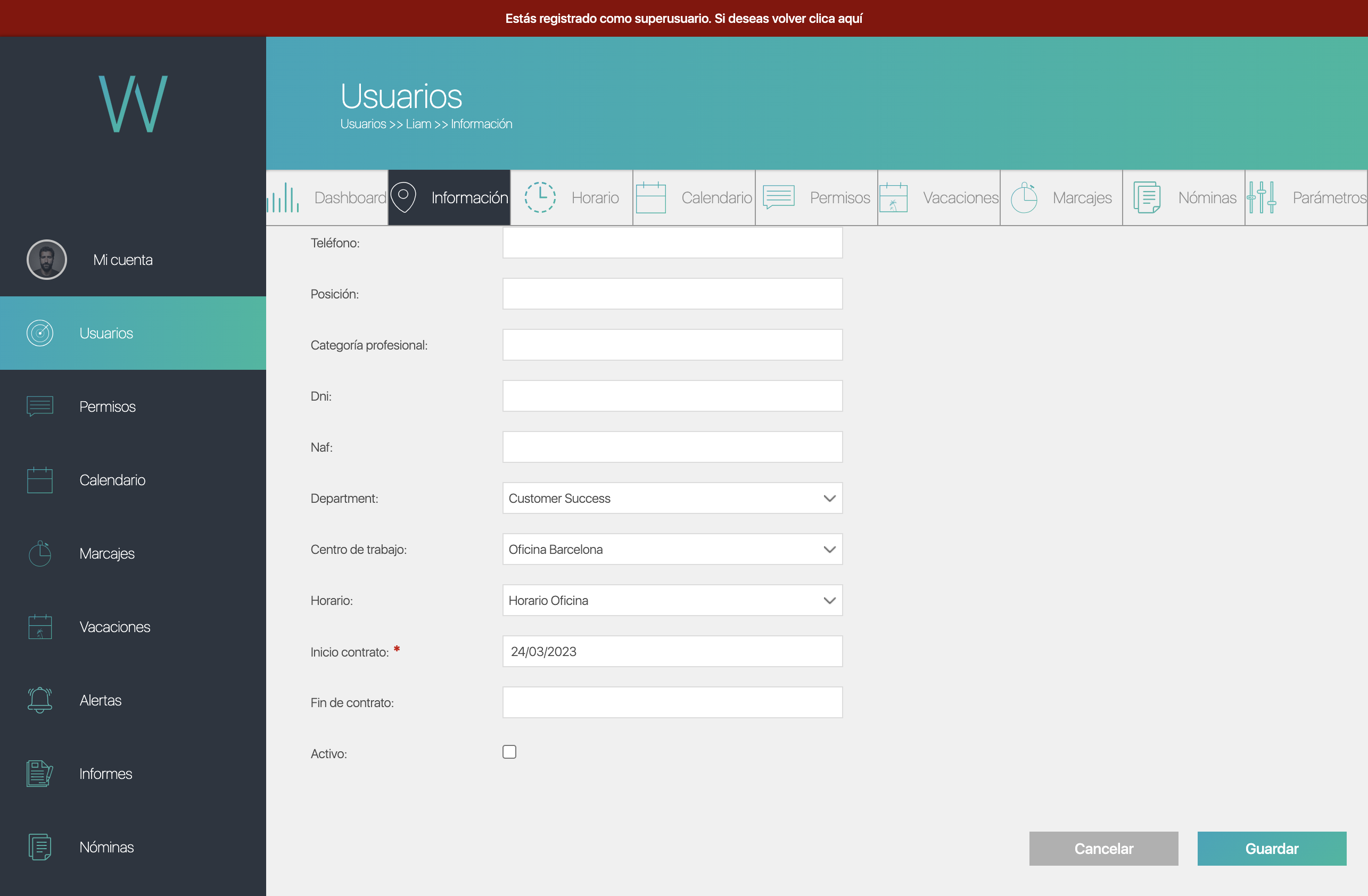Click the Dni input field

point(672,396)
